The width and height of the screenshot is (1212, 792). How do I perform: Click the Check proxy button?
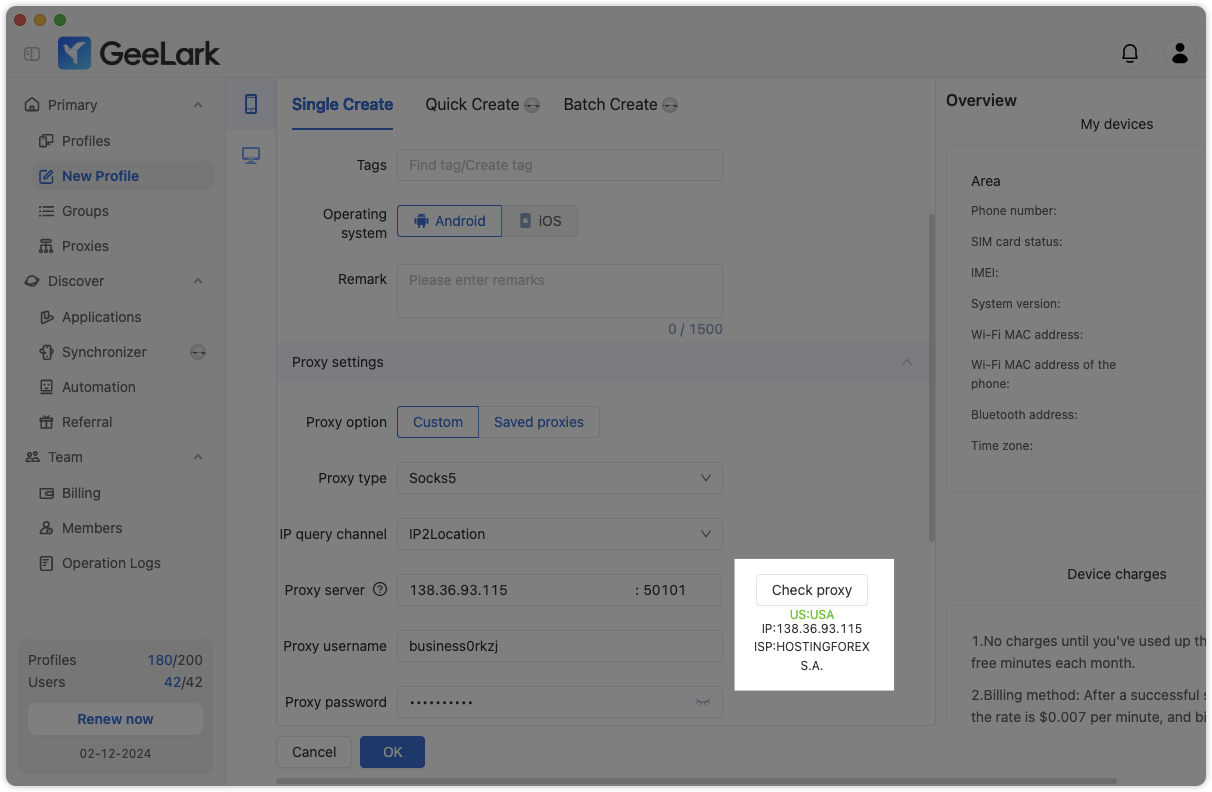[x=812, y=590]
